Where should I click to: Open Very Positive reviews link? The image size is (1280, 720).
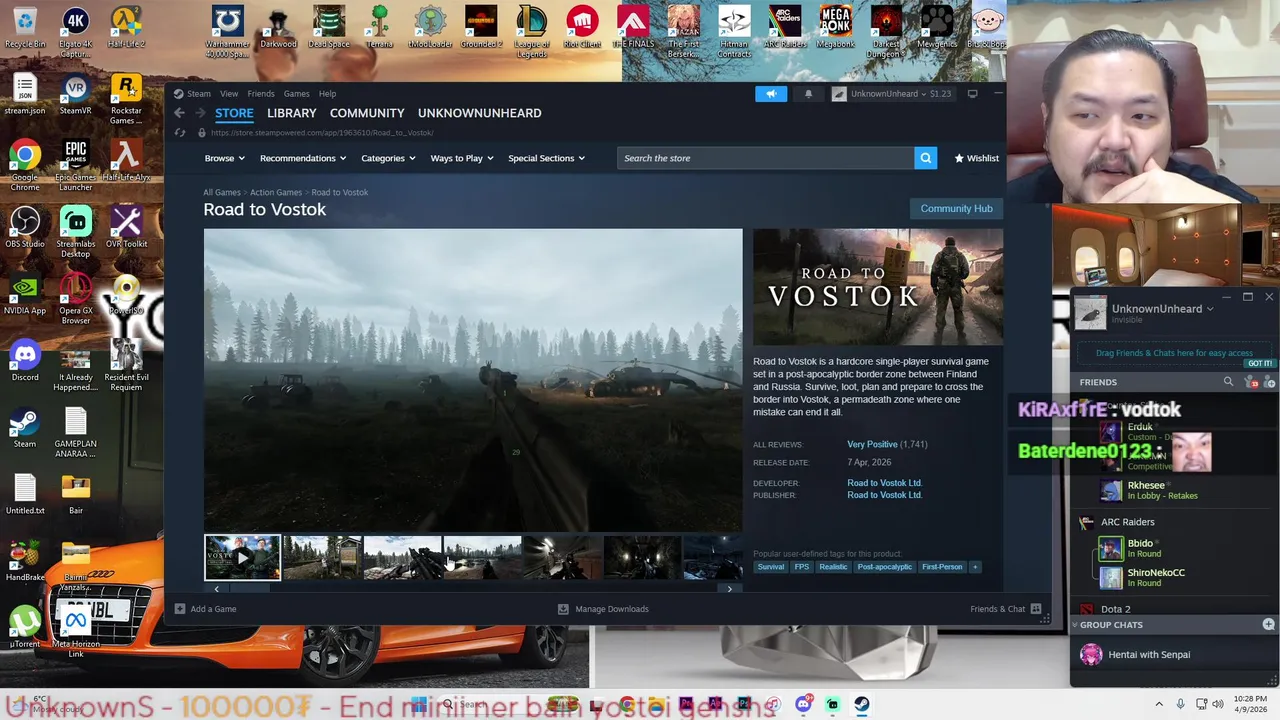point(872,444)
